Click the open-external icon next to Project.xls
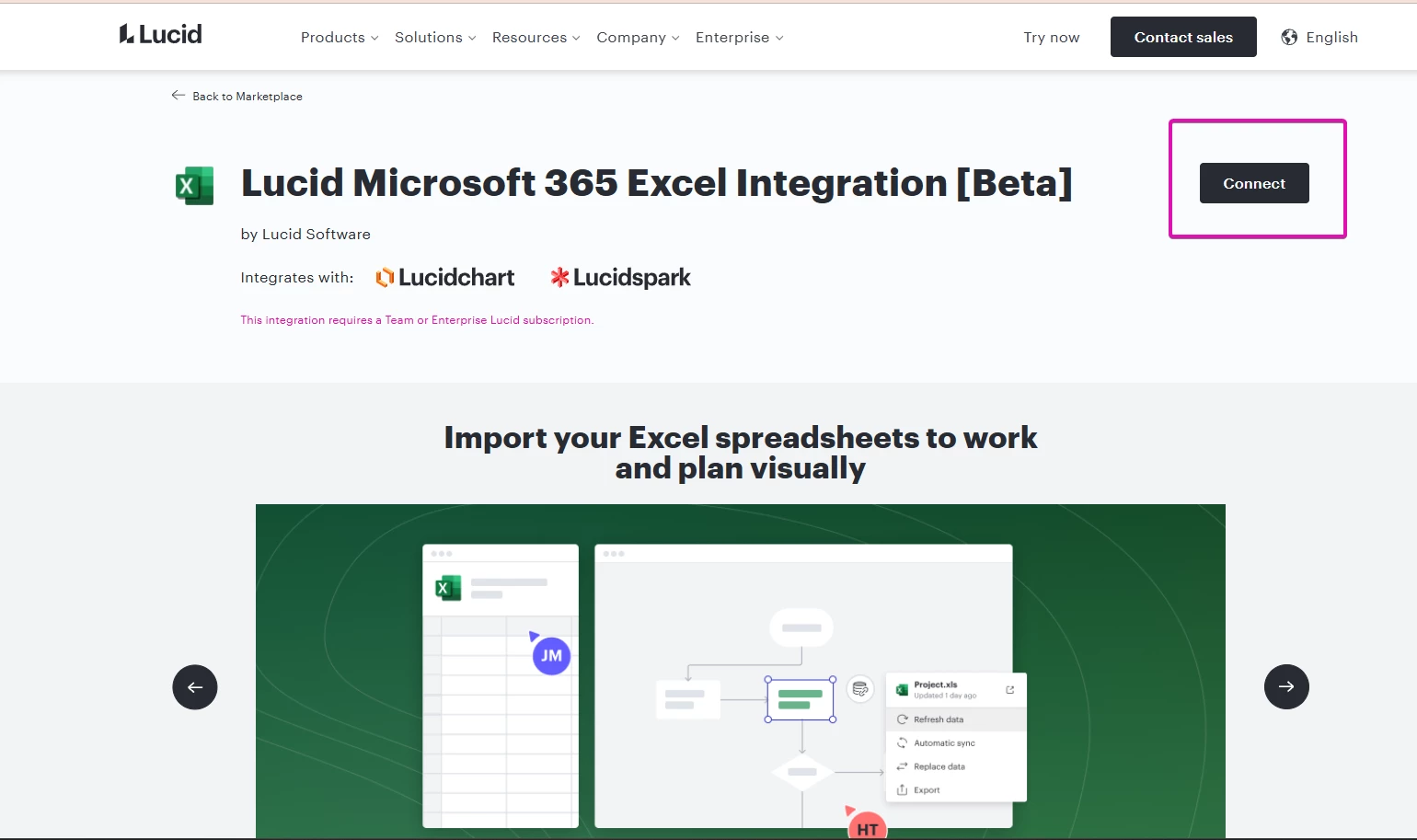The image size is (1417, 840). (x=1009, y=690)
